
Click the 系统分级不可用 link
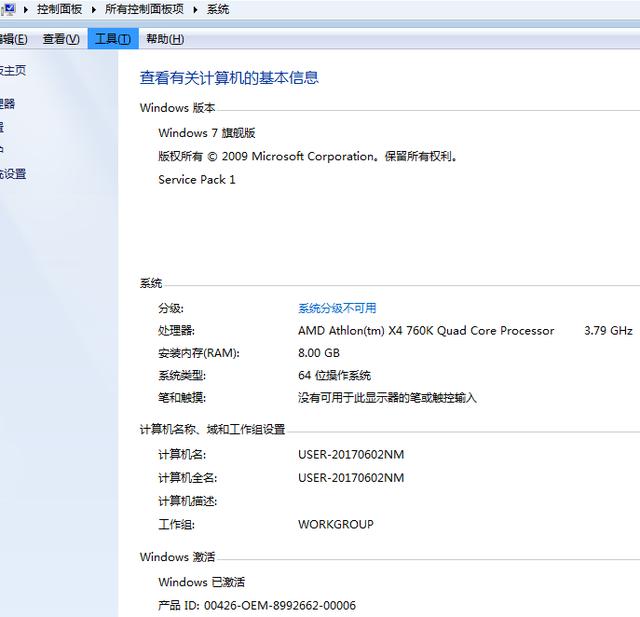[x=337, y=308]
